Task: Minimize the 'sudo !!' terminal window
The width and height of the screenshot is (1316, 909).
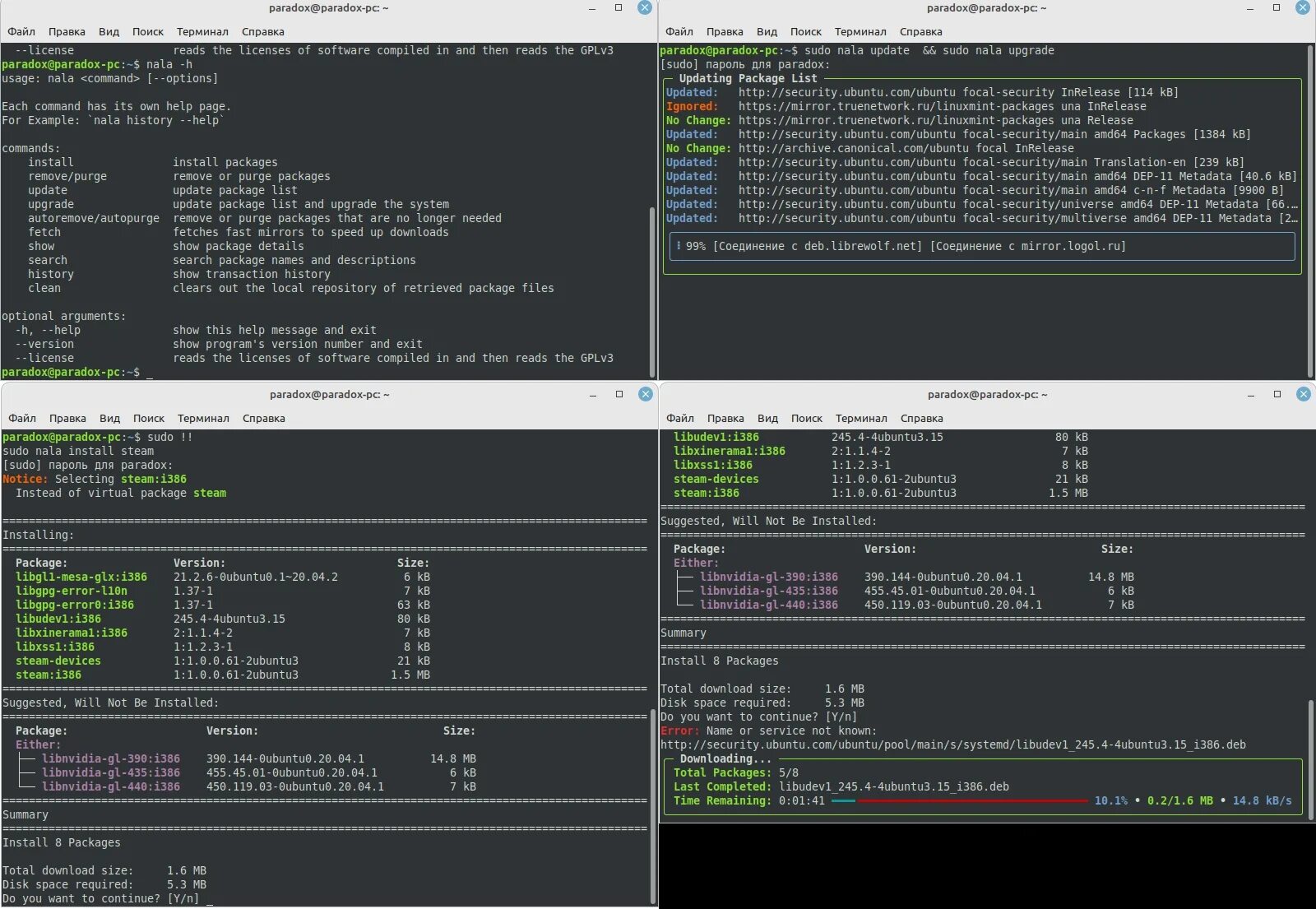Action: click(x=593, y=395)
